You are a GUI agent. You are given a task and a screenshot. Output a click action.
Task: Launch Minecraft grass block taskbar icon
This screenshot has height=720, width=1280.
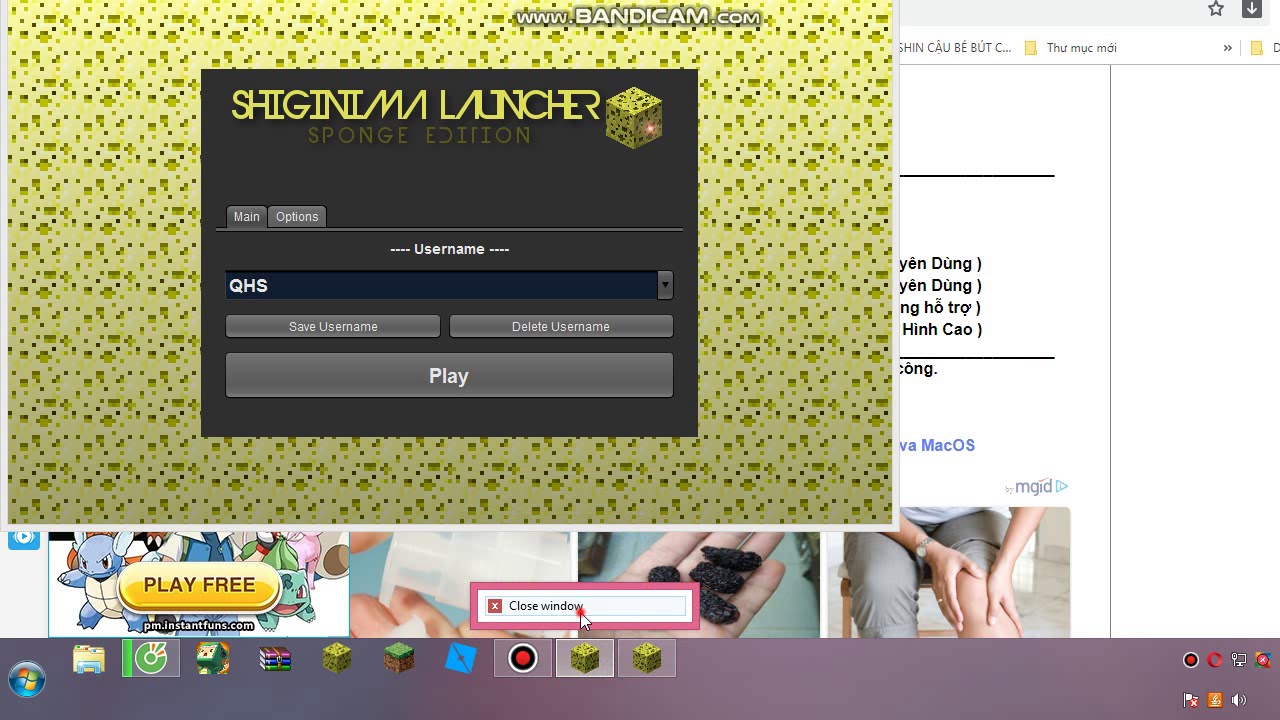coord(399,659)
